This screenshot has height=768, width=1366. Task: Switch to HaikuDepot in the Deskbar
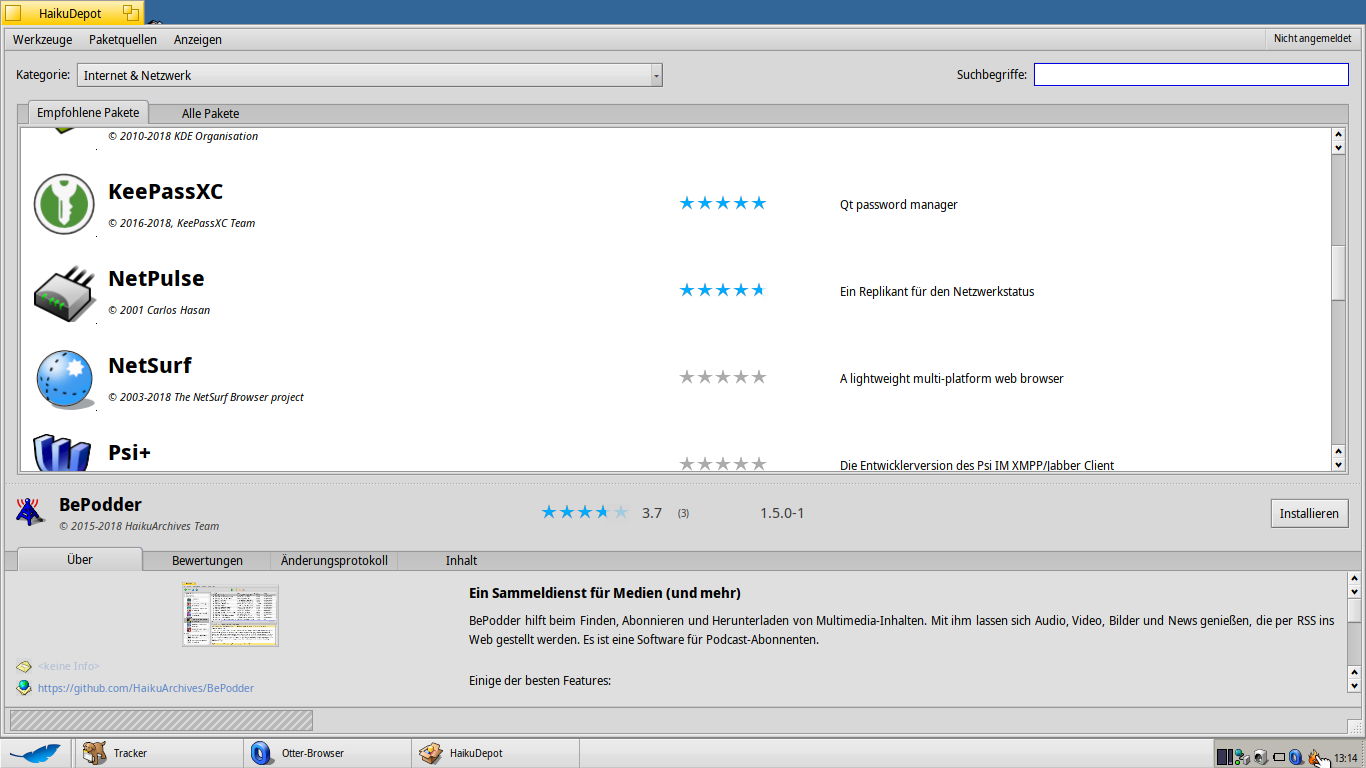[495, 753]
